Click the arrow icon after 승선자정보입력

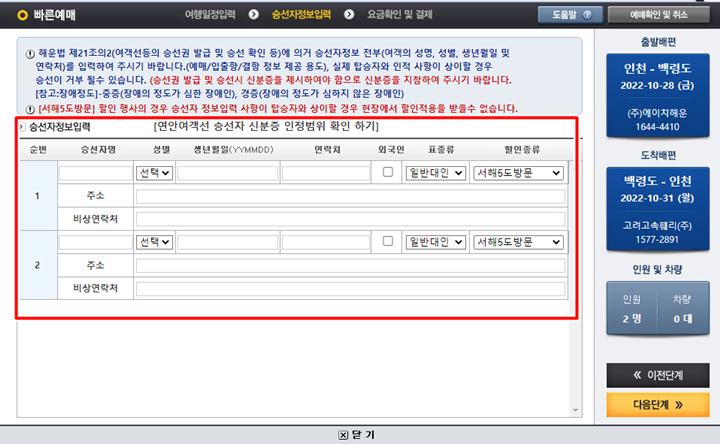[x=349, y=15]
